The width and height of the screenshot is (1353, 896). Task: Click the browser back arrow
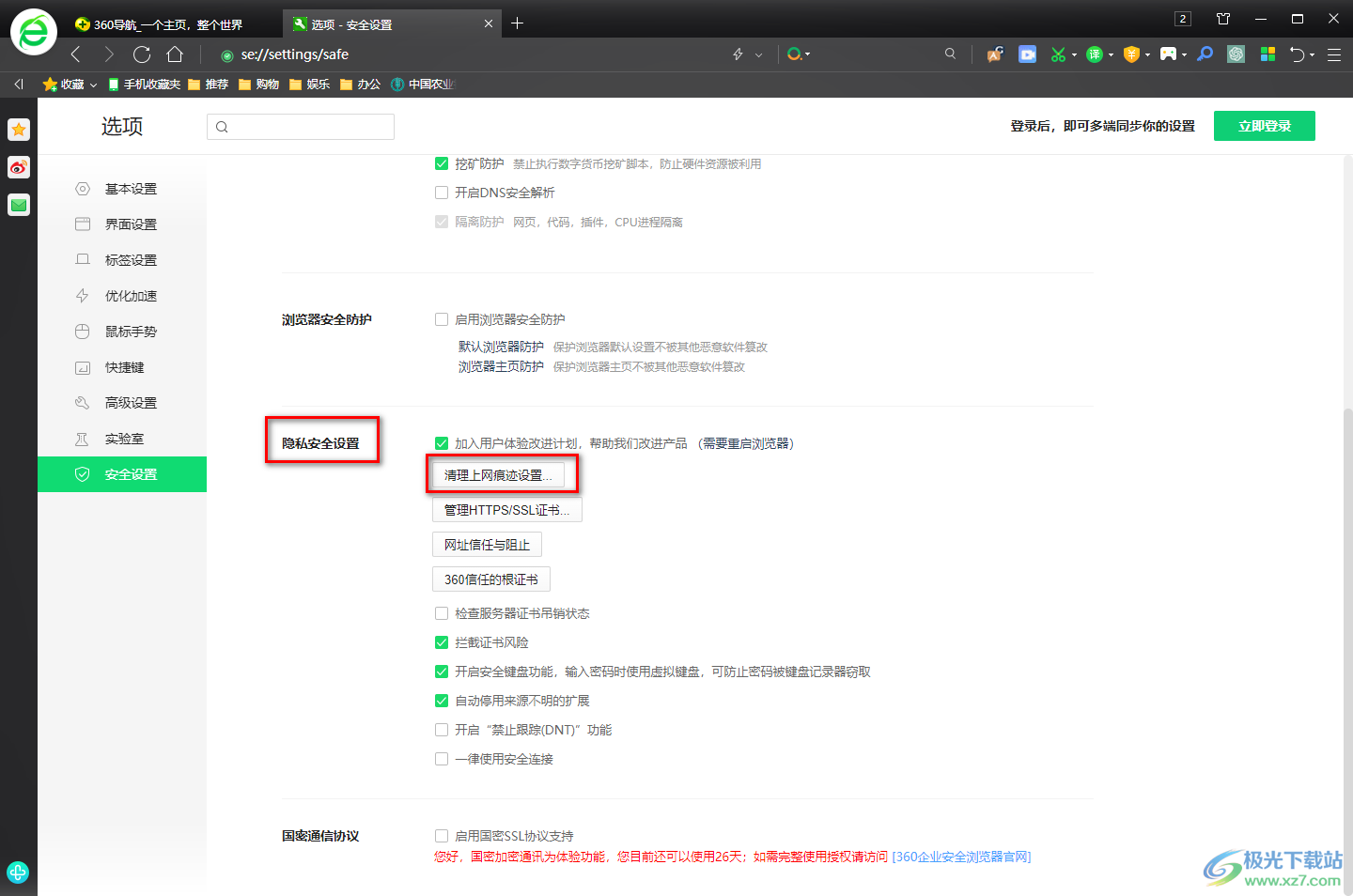tap(76, 54)
